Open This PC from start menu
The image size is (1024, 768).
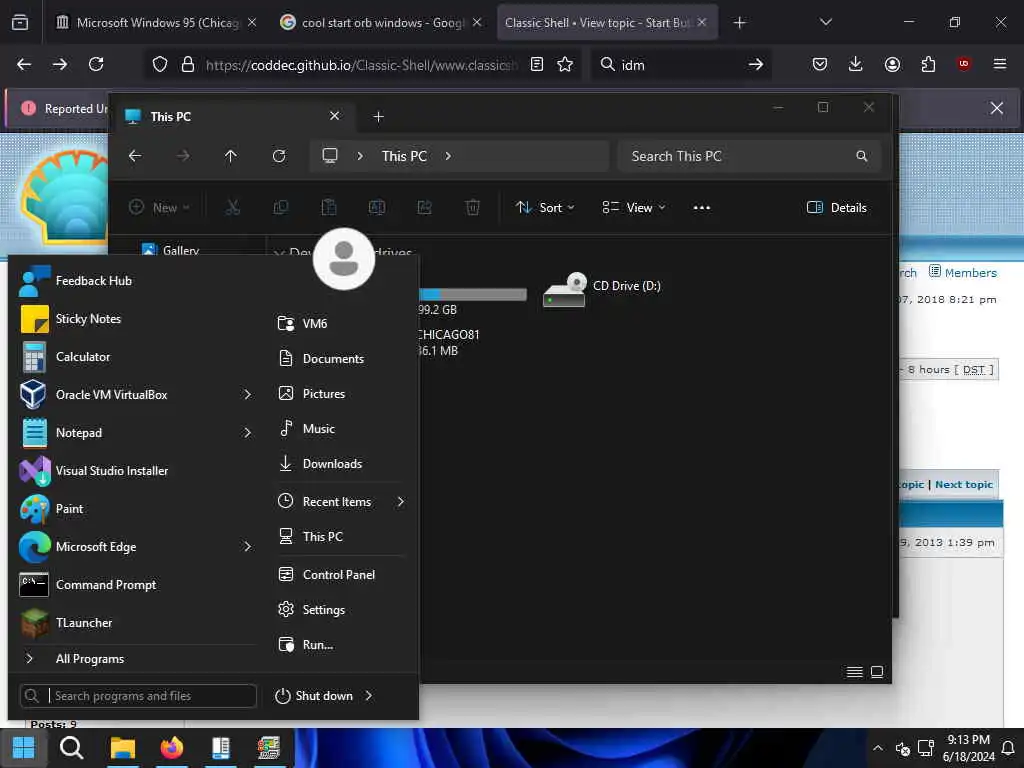[340, 537]
